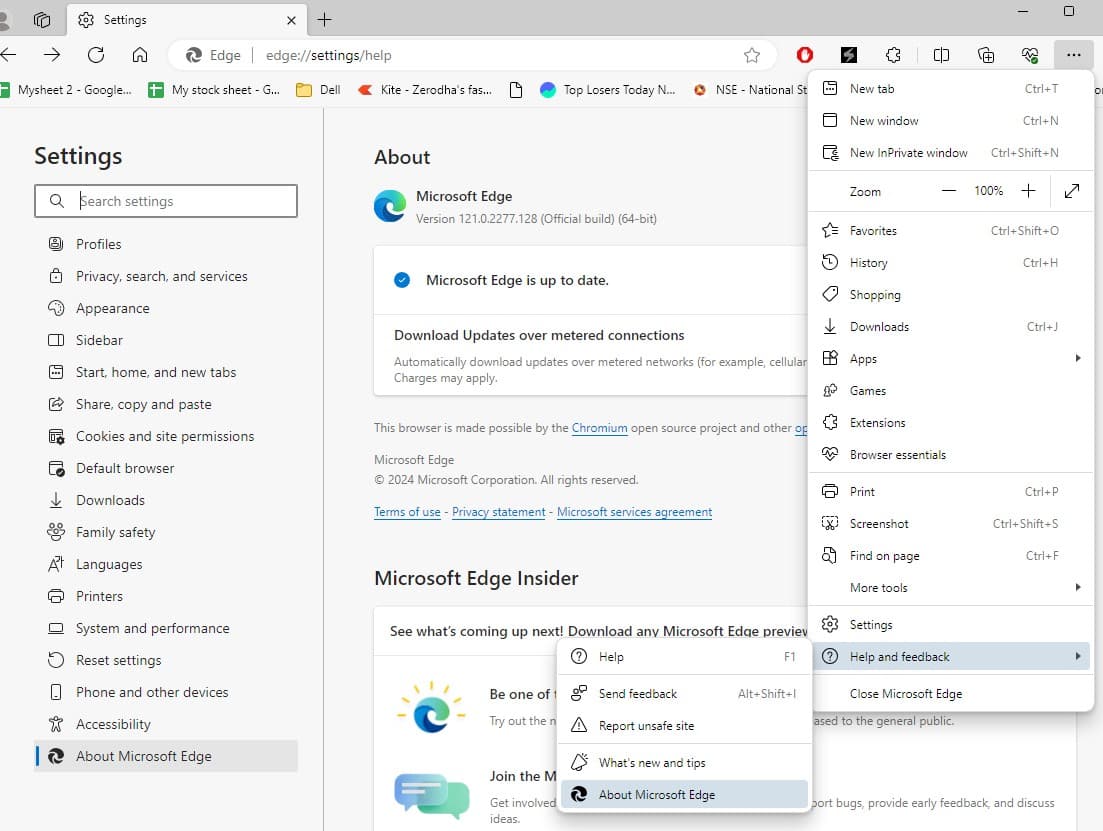The width and height of the screenshot is (1103, 831).
Task: Click the browser back arrow
Action: [x=8, y=55]
